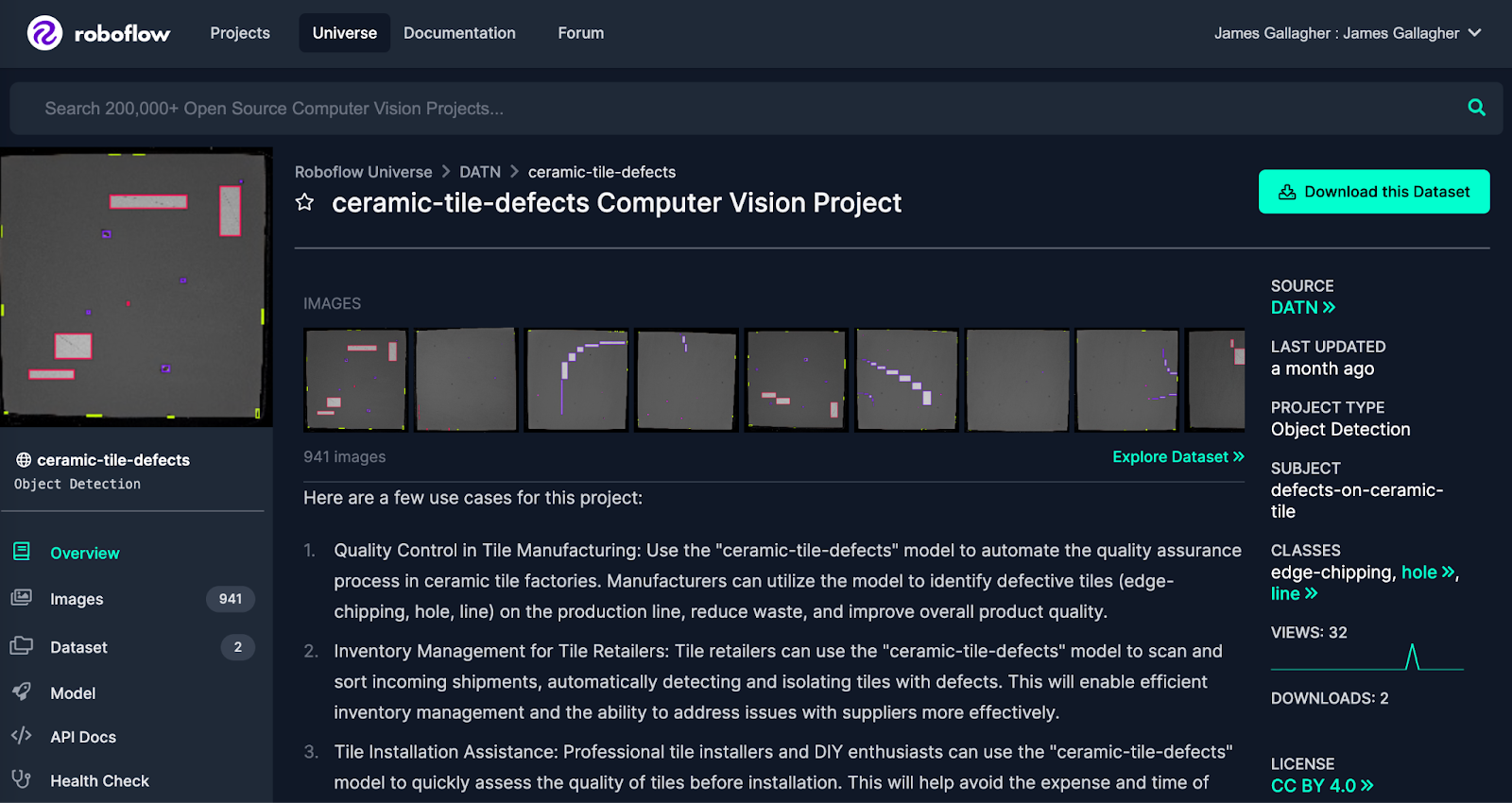Click the Model rocket icon
This screenshot has width=1512, height=803.
(22, 692)
